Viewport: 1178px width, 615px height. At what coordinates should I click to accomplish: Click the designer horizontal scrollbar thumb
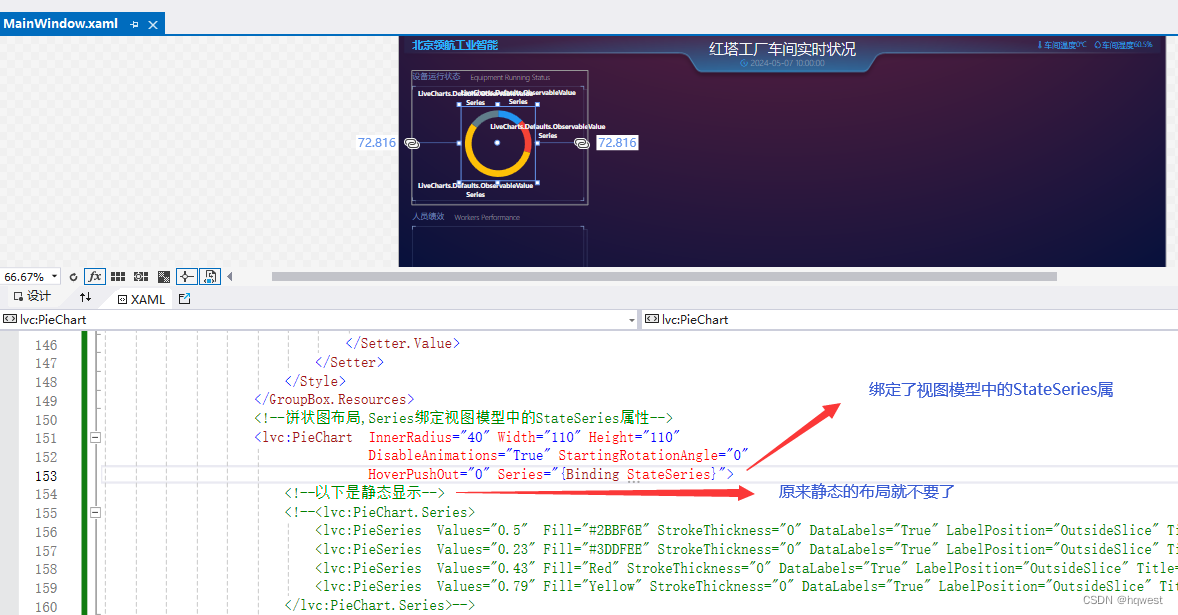664,276
